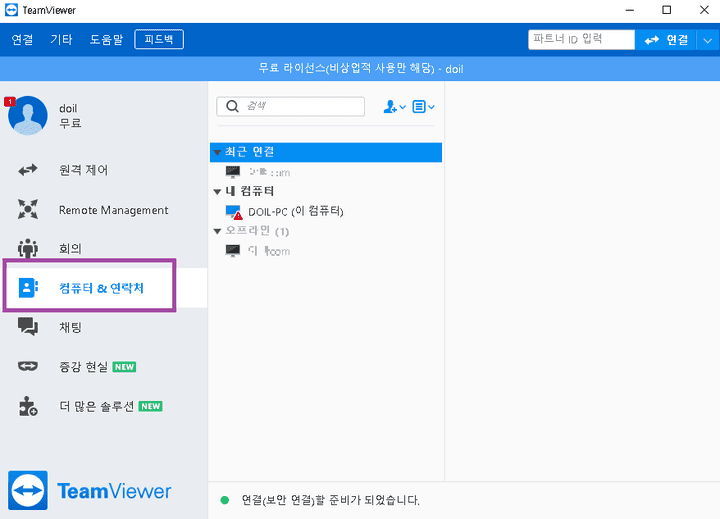Click the contacts address book icon
Image resolution: width=720 pixels, height=519 pixels.
[28, 288]
